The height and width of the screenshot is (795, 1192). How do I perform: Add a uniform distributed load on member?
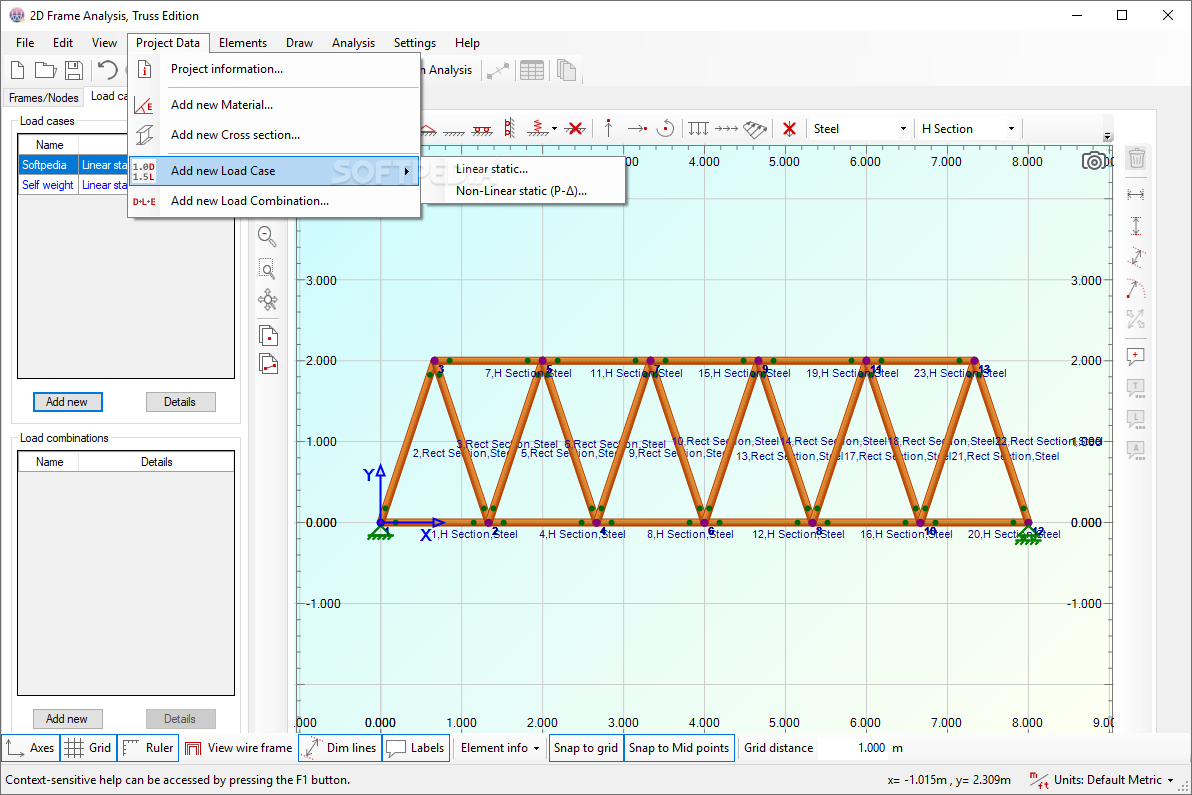click(x=699, y=128)
